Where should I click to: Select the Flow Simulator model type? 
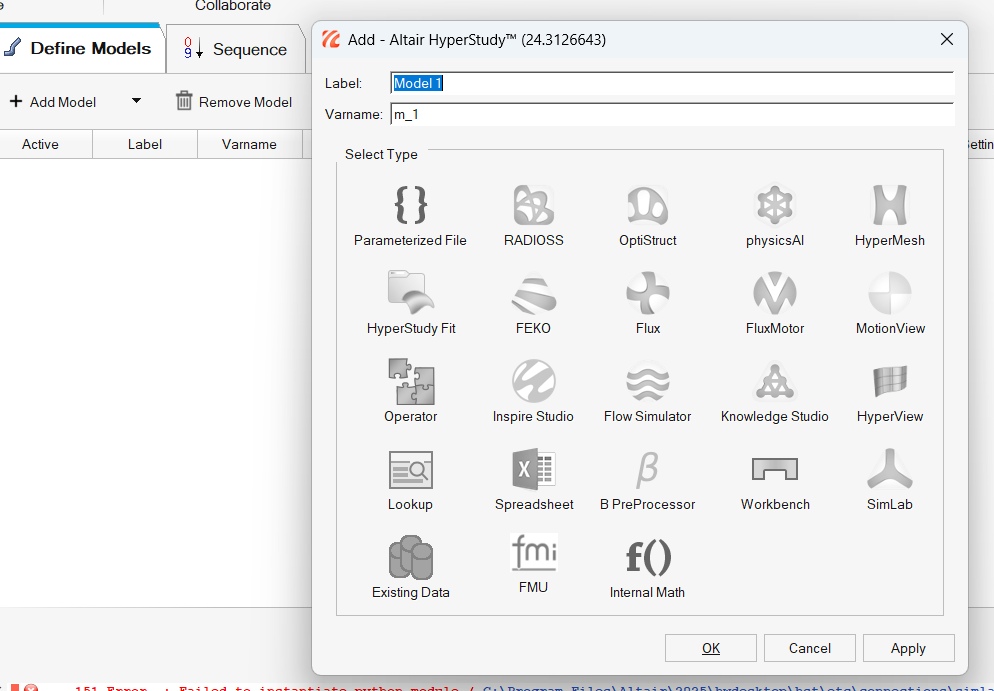pyautogui.click(x=647, y=391)
